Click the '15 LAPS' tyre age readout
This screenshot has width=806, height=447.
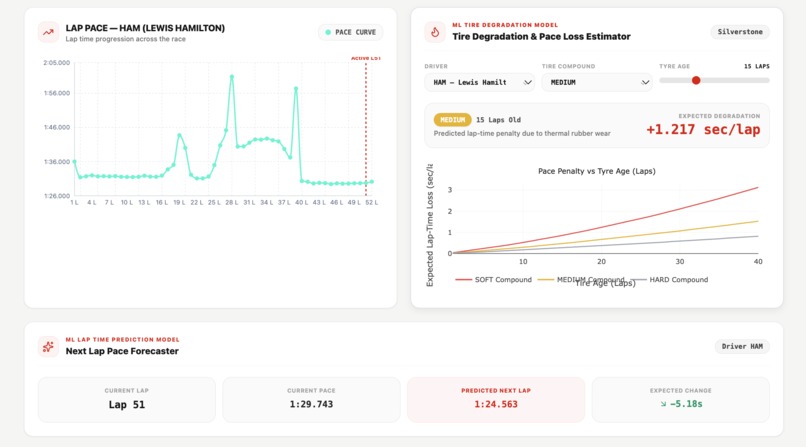757,66
